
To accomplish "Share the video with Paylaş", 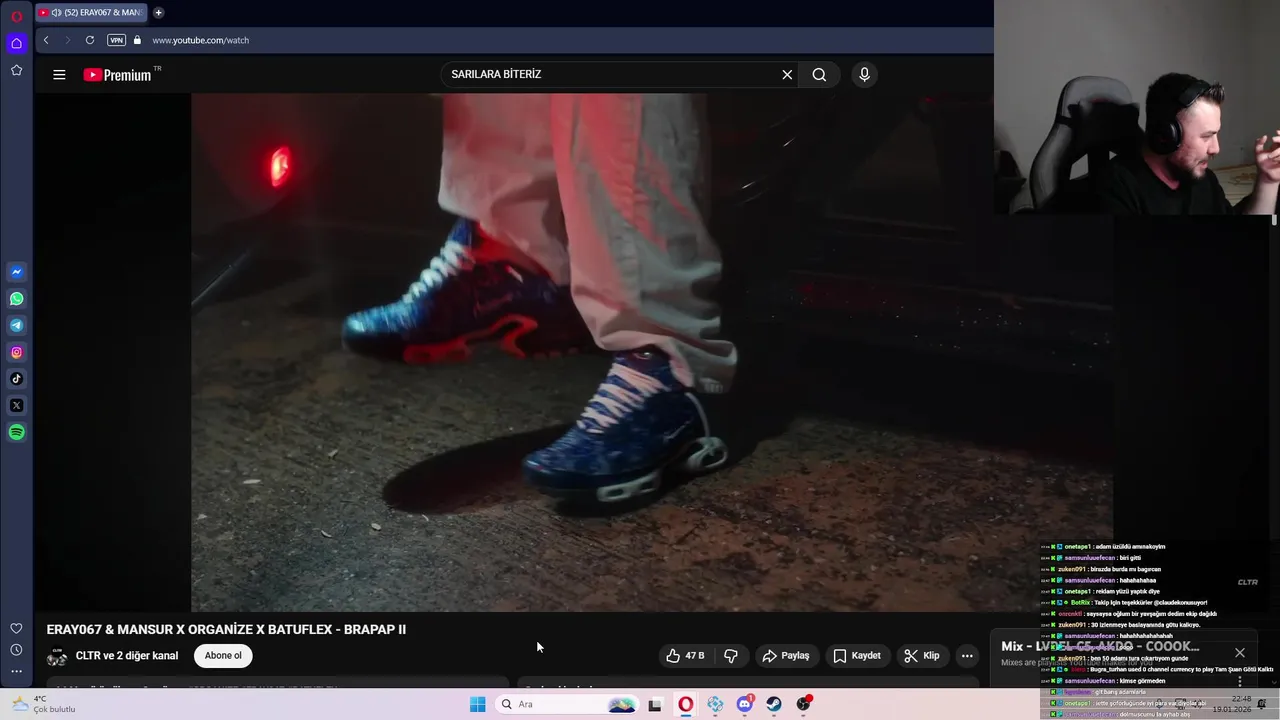I will click(786, 656).
